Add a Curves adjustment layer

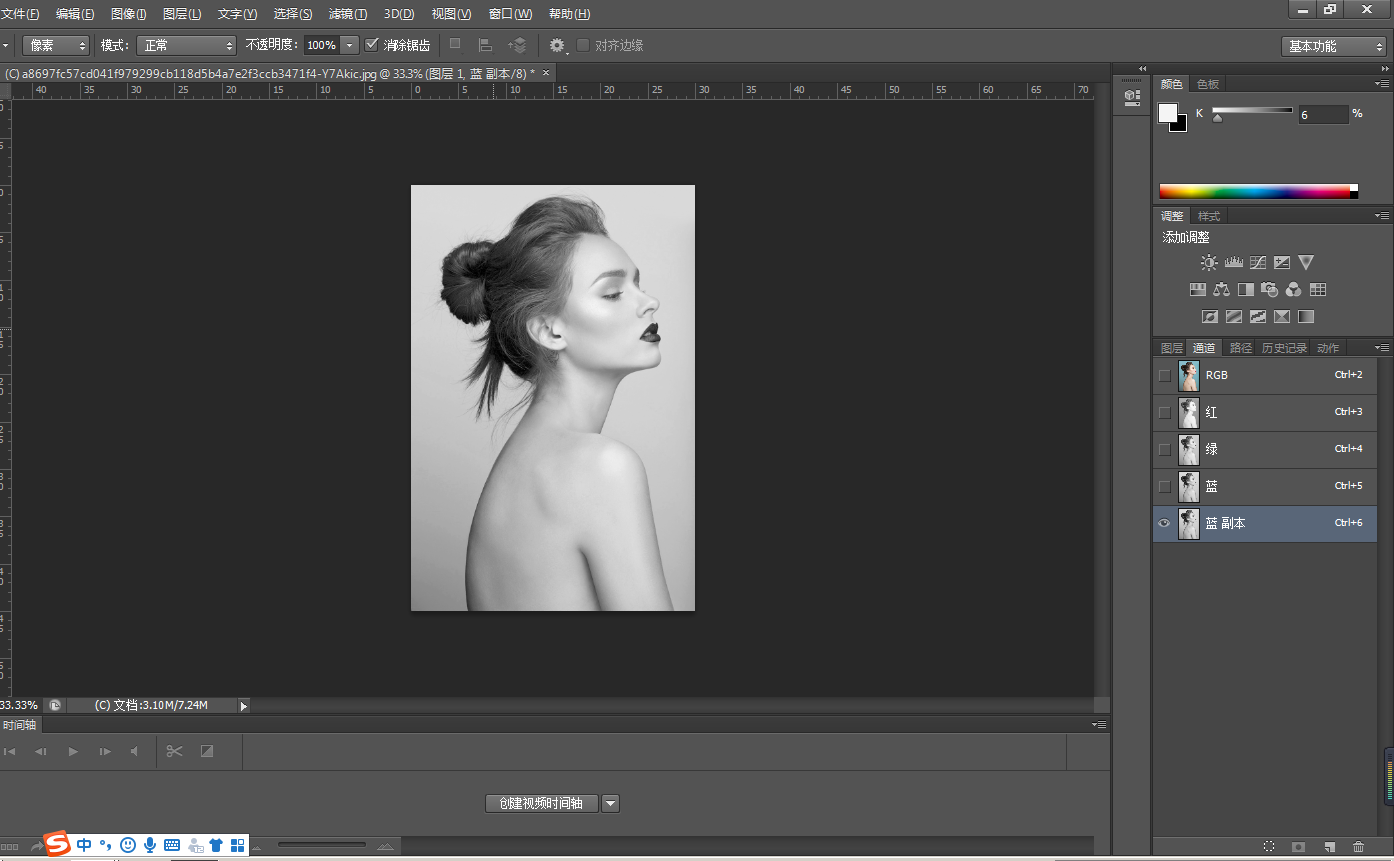(1258, 263)
